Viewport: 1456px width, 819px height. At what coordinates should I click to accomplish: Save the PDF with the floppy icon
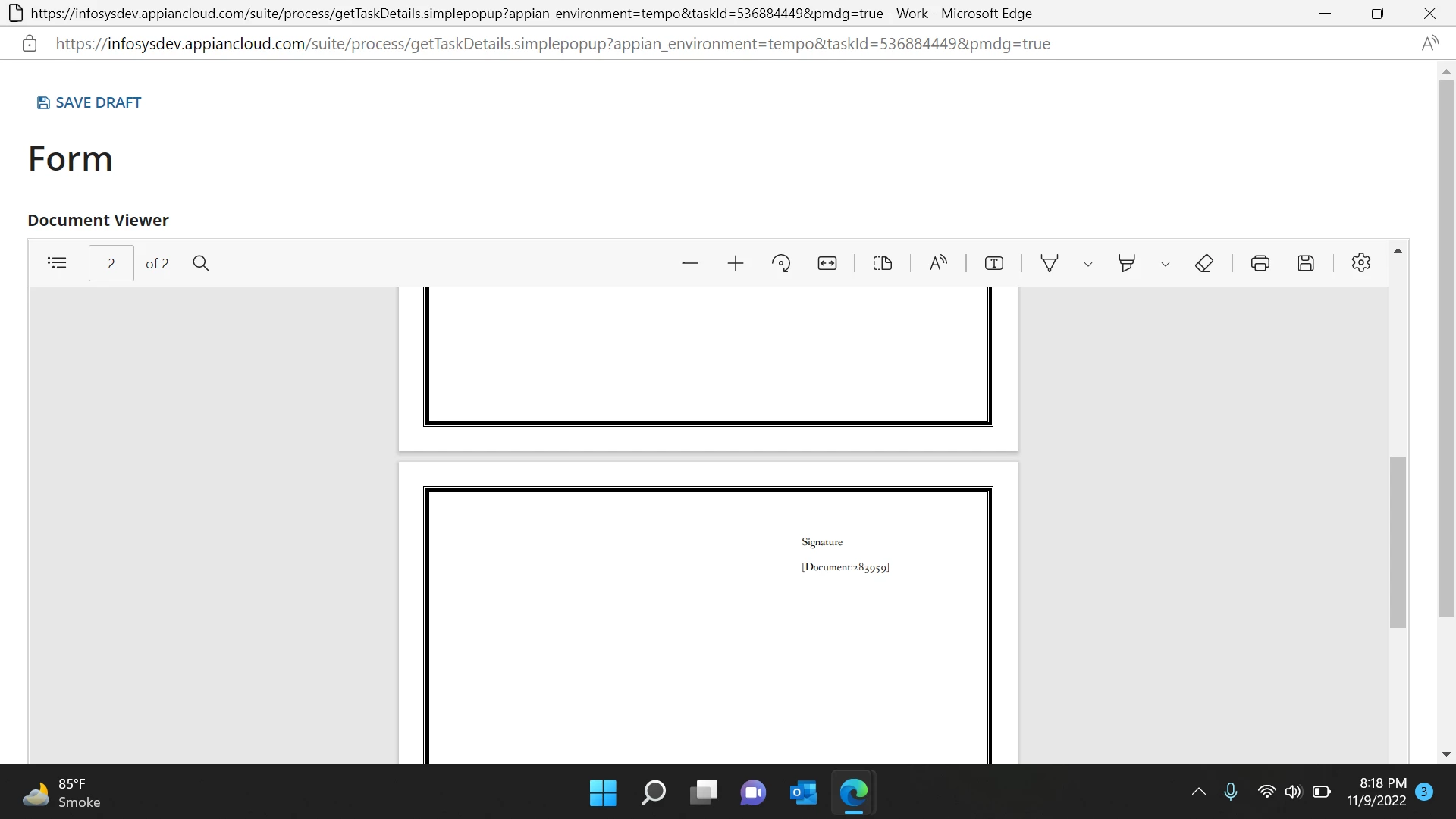(x=1306, y=263)
